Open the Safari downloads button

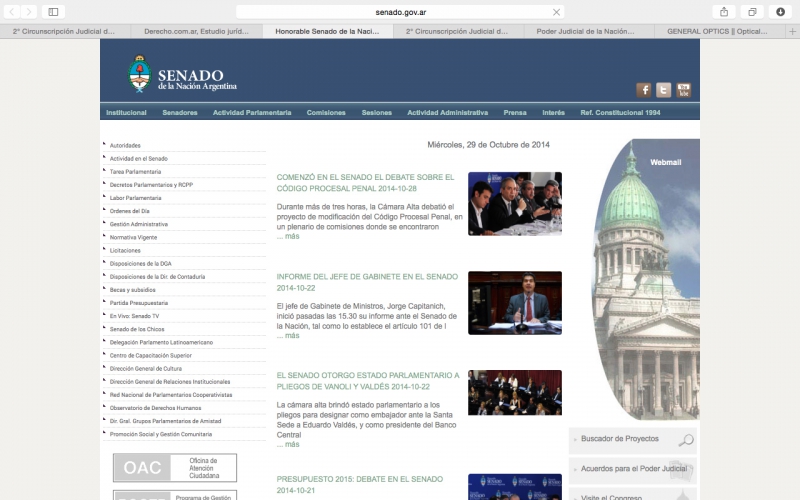(x=781, y=12)
